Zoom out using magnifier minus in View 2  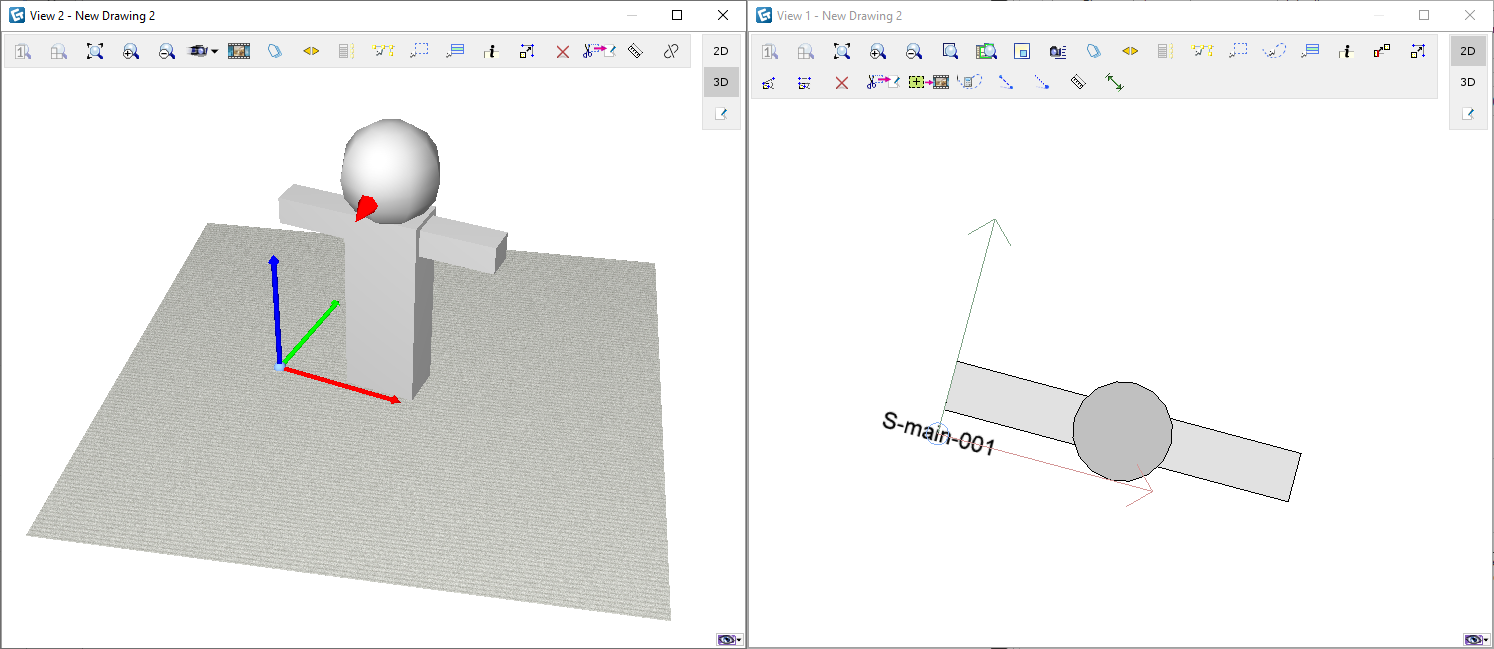(x=167, y=51)
